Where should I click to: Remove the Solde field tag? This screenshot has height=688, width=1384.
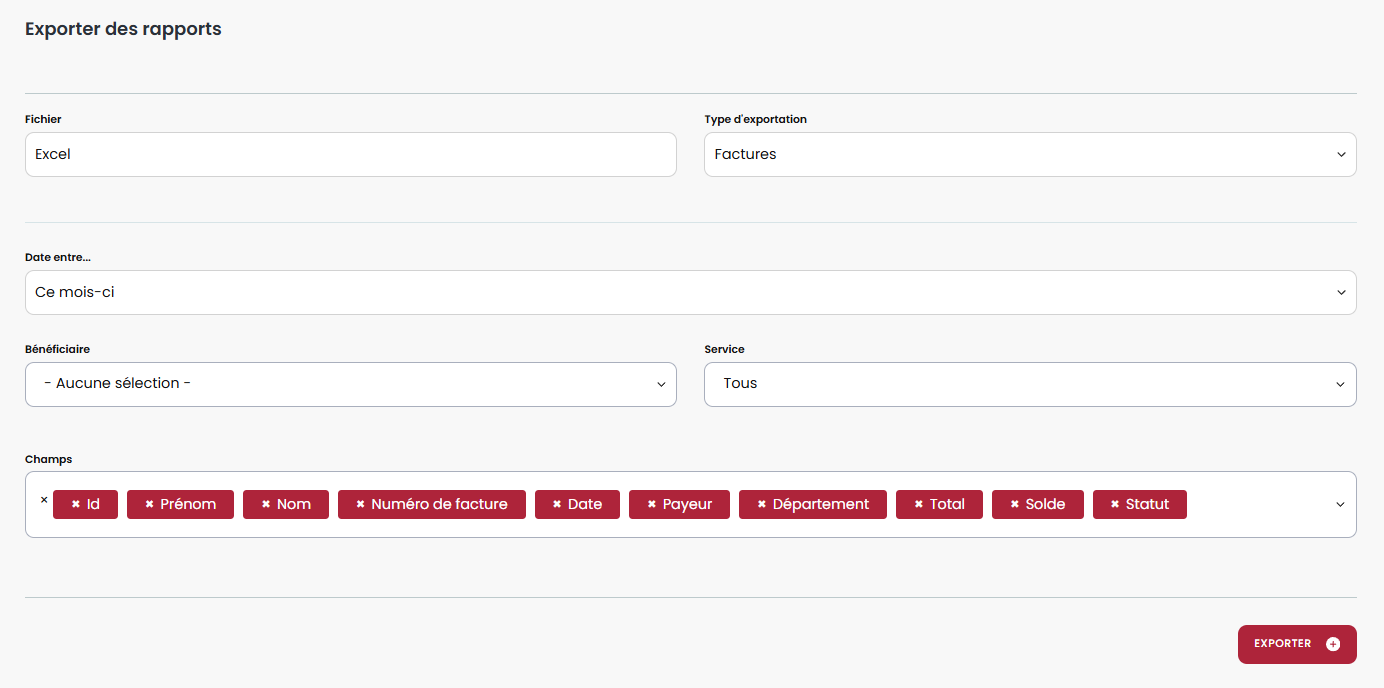click(1014, 505)
